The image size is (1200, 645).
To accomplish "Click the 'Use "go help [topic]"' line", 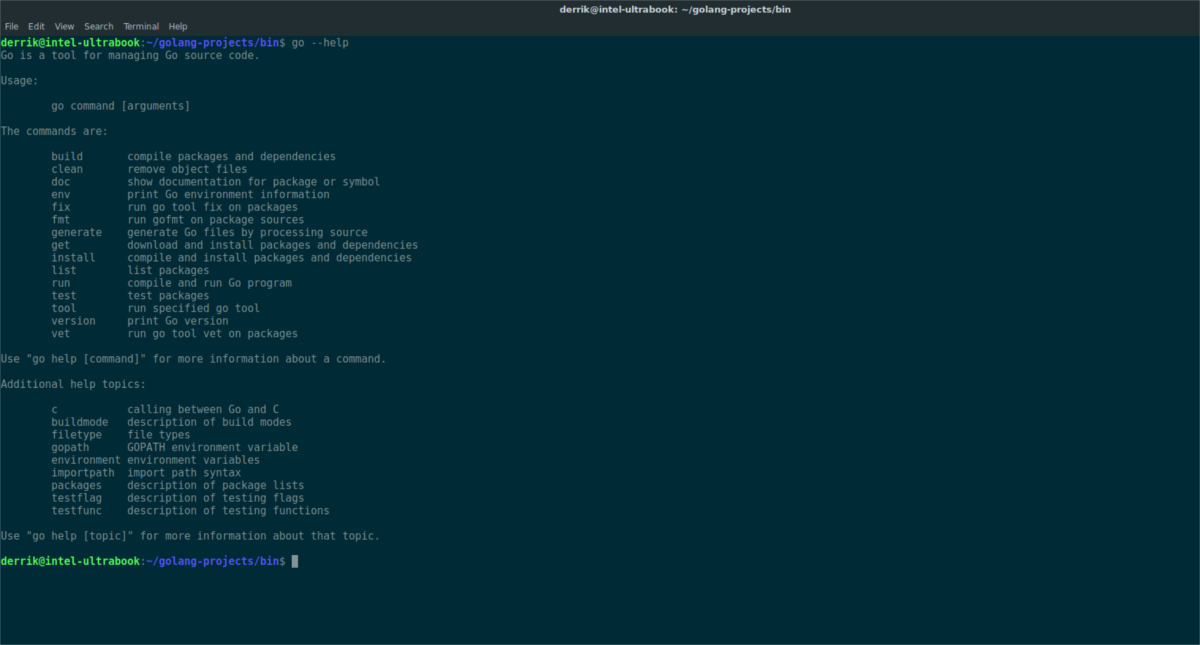I will pyautogui.click(x=190, y=536).
